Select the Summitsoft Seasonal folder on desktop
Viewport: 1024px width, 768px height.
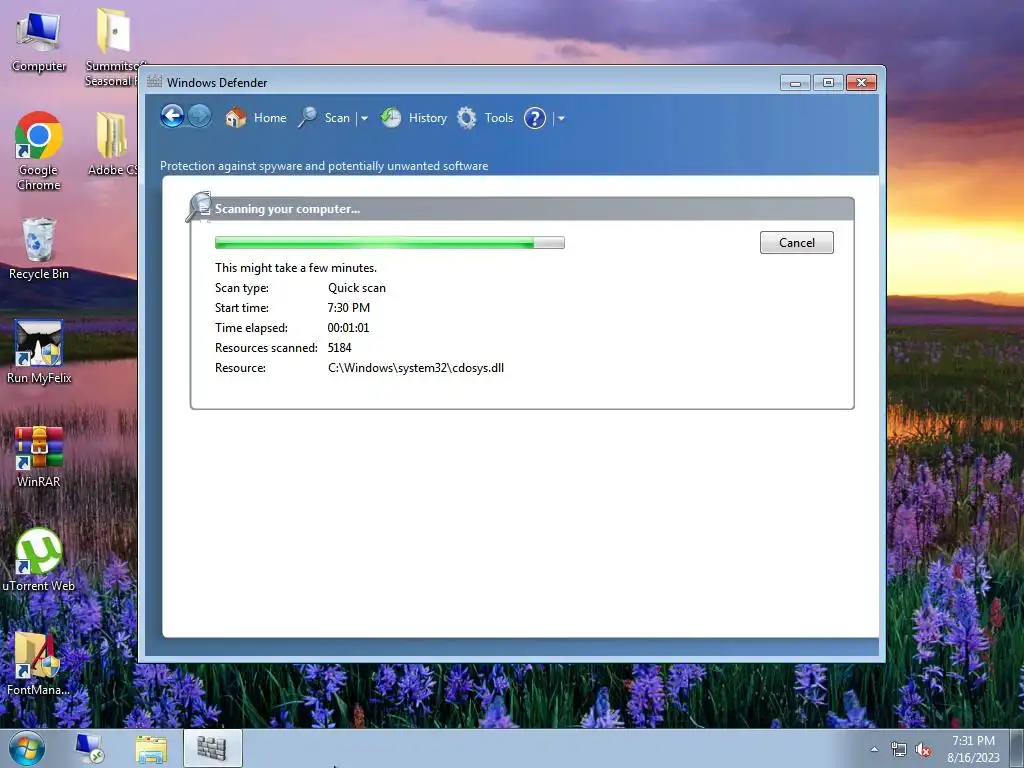tap(112, 47)
